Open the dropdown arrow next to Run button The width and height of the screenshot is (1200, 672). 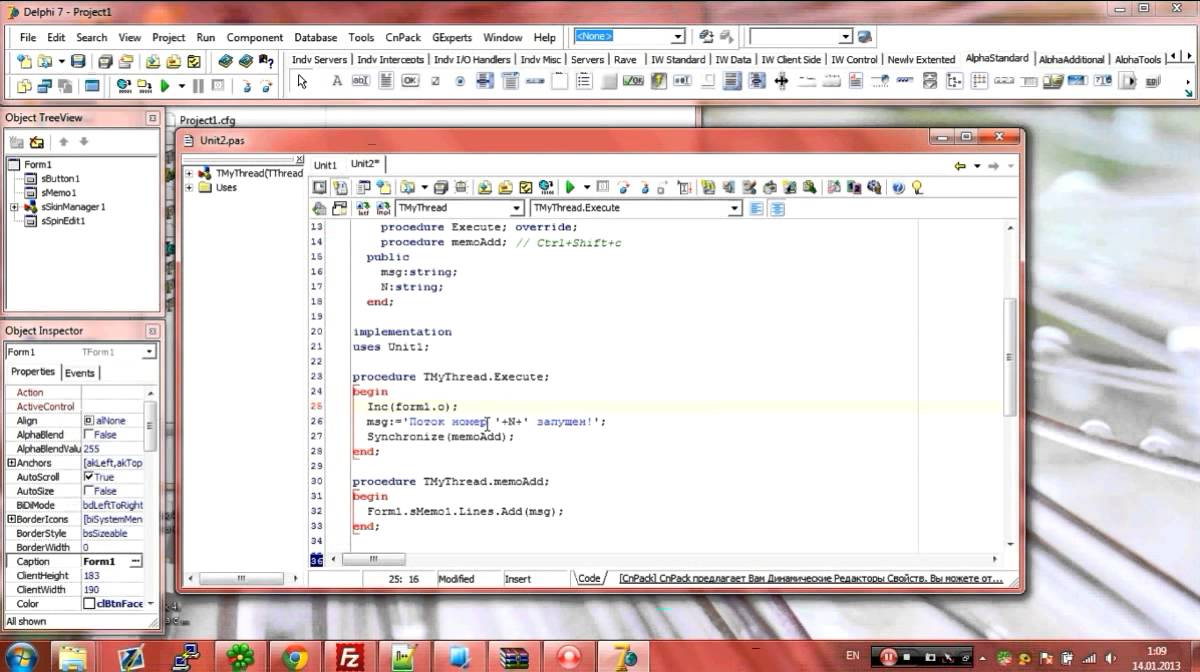(x=181, y=87)
